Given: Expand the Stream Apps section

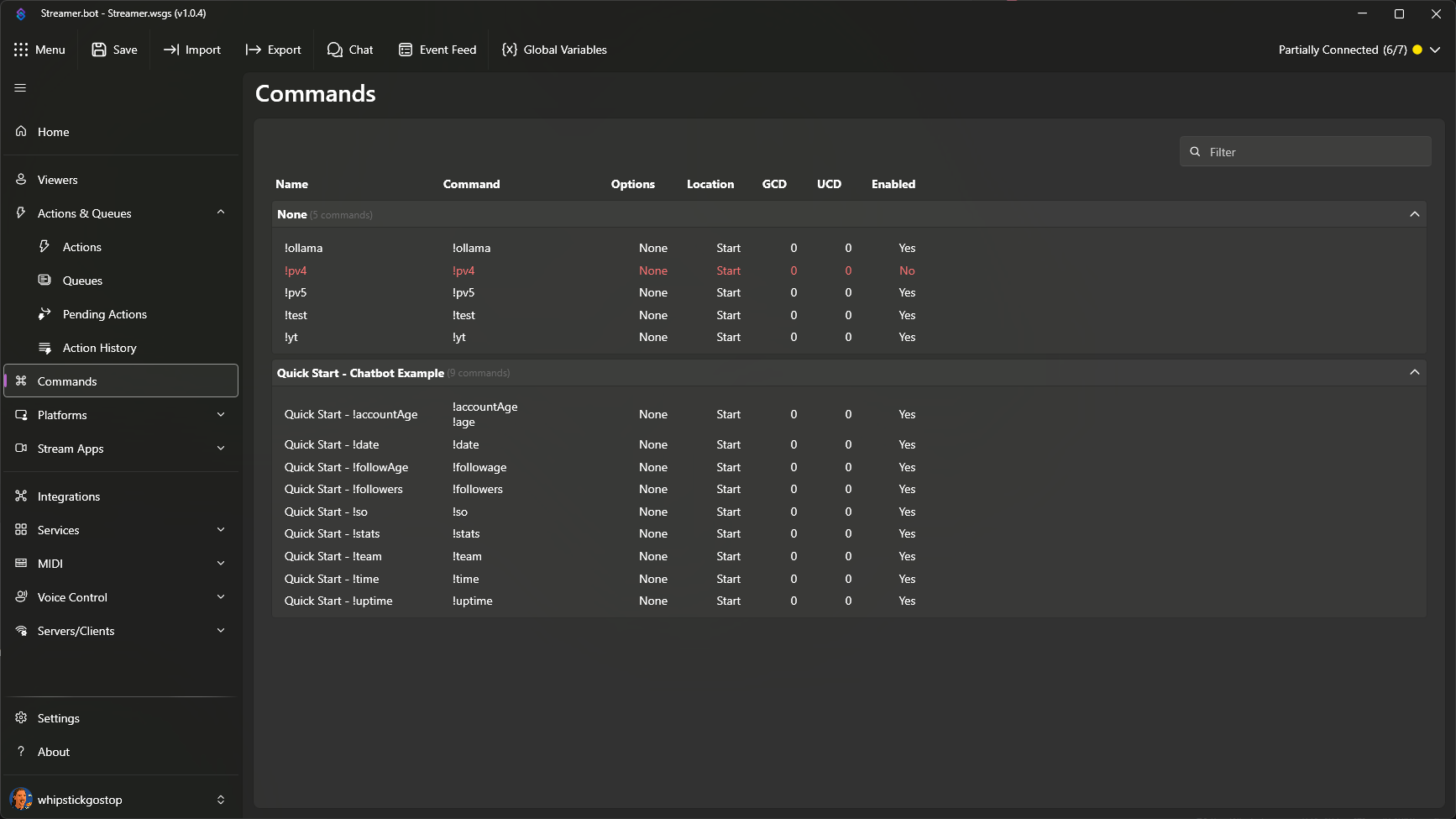Looking at the screenshot, I should tap(69, 448).
